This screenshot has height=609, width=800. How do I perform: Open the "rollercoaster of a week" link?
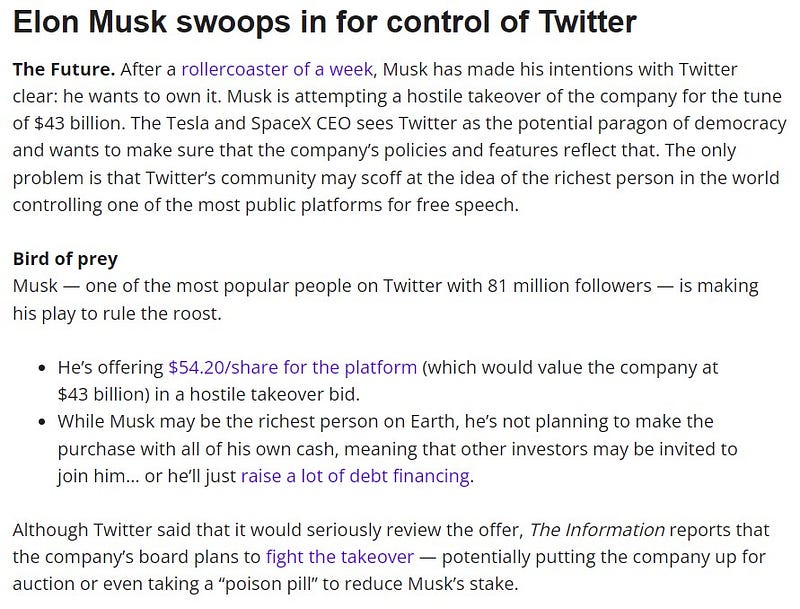[277, 69]
